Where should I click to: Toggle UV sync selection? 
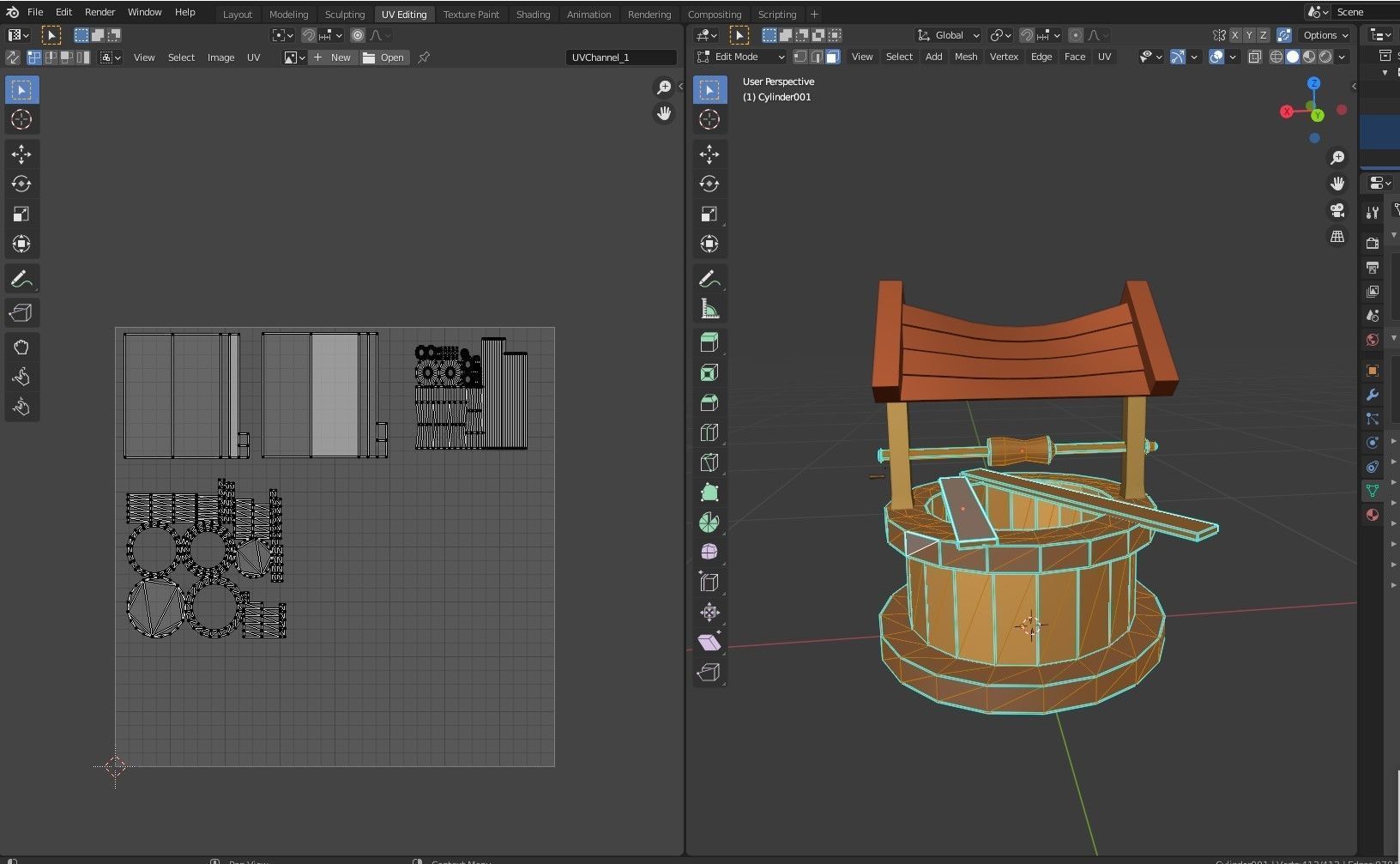point(13,57)
